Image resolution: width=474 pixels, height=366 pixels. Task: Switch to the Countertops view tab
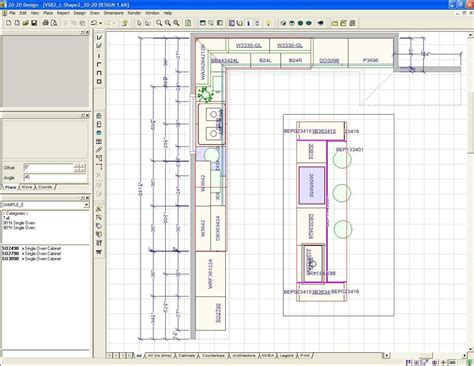[213, 356]
